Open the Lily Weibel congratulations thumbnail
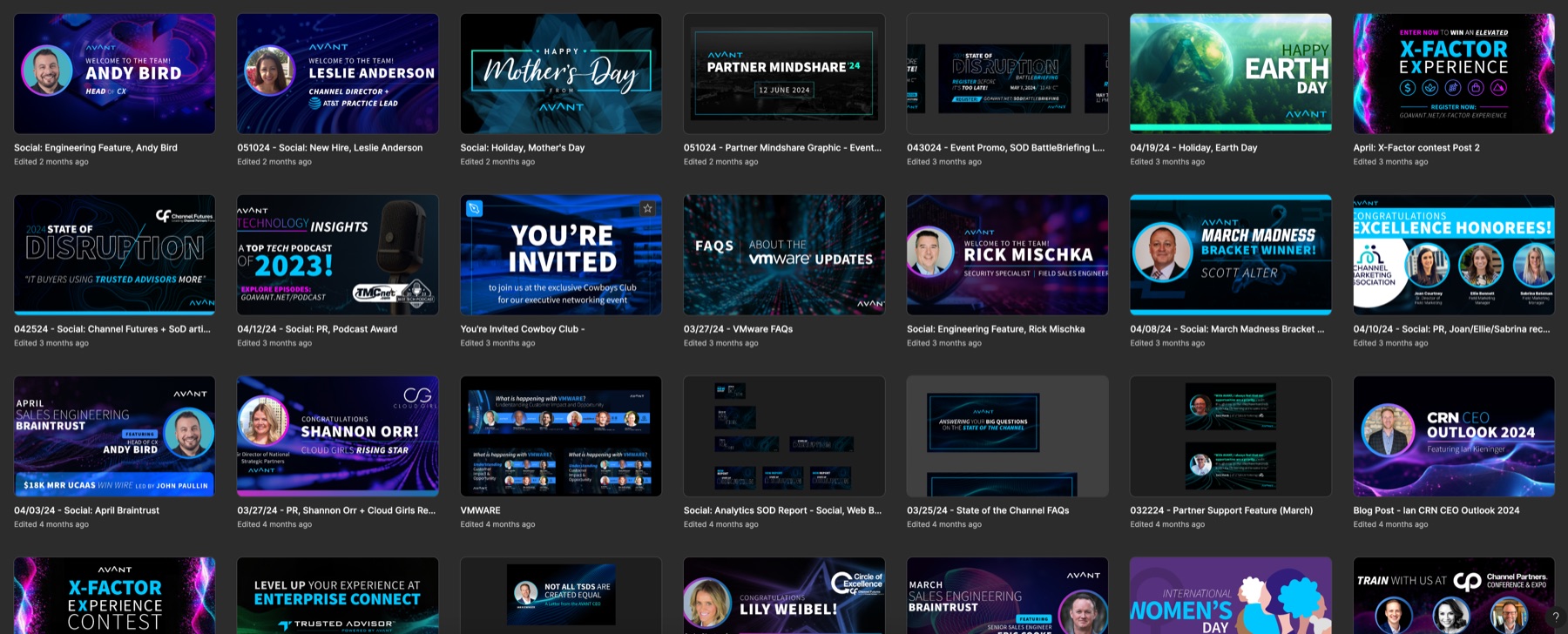Image resolution: width=1568 pixels, height=634 pixels. [784, 596]
